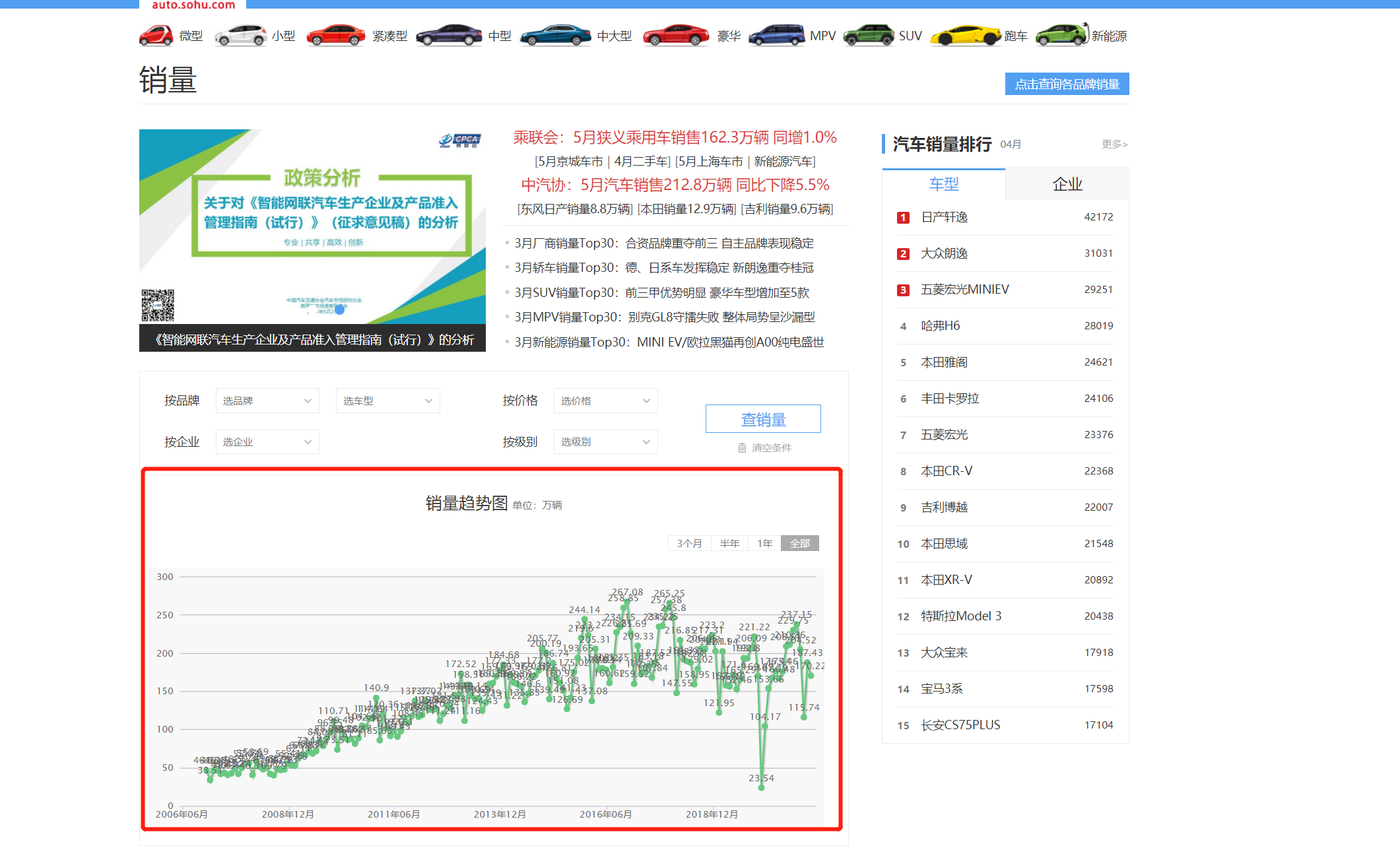Click the auto.sohu.com site logo

point(193,5)
